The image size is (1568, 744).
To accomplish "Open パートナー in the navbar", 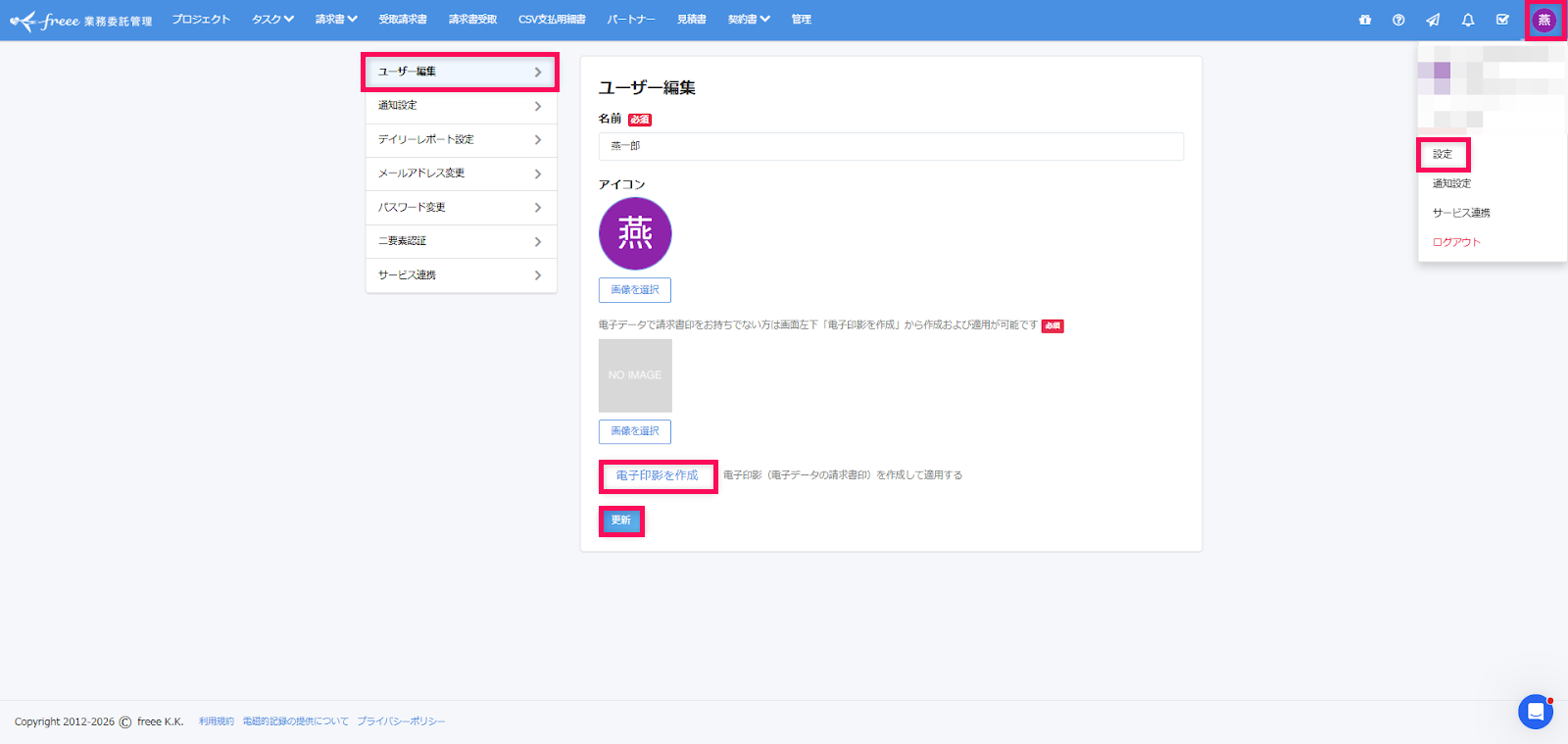I will 631,20.
